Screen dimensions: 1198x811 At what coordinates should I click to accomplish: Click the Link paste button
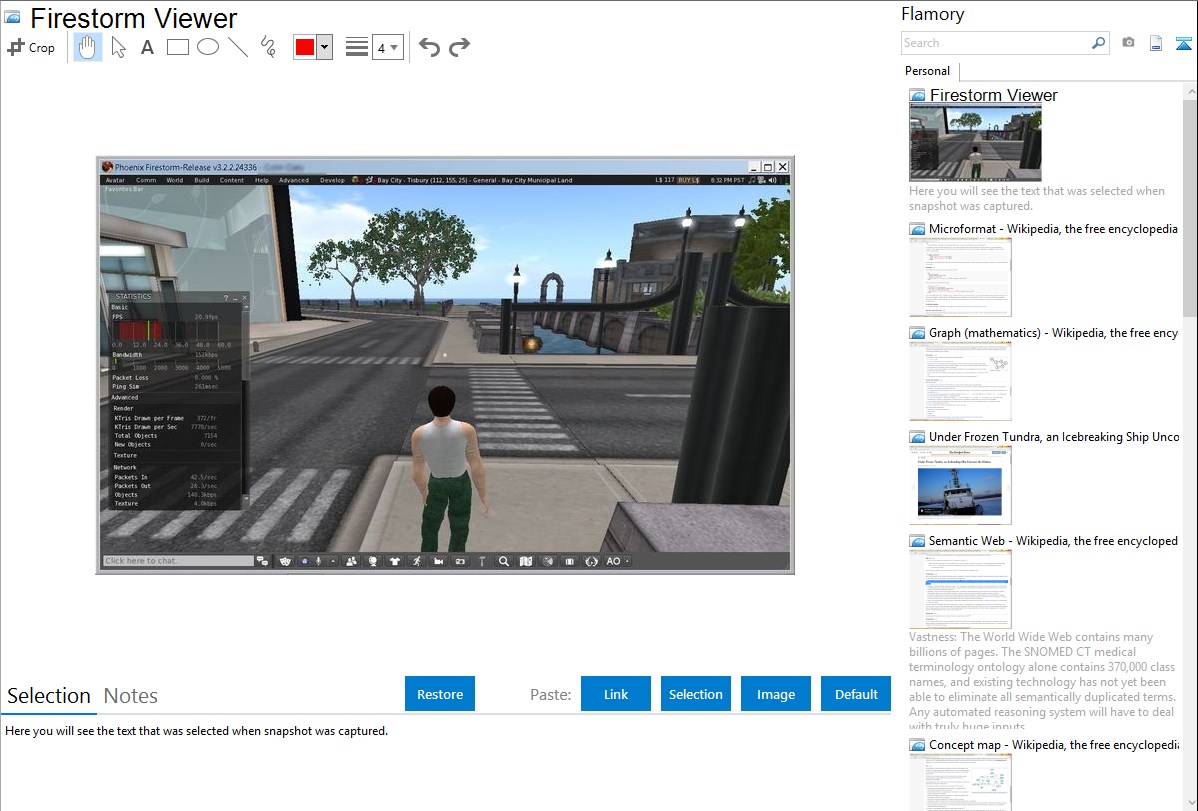pos(616,694)
